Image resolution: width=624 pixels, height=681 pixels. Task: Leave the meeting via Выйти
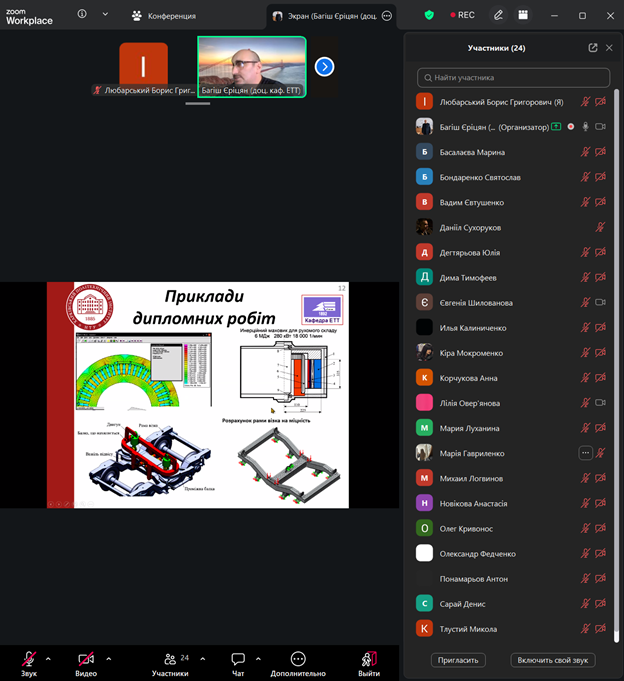pyautogui.click(x=369, y=660)
